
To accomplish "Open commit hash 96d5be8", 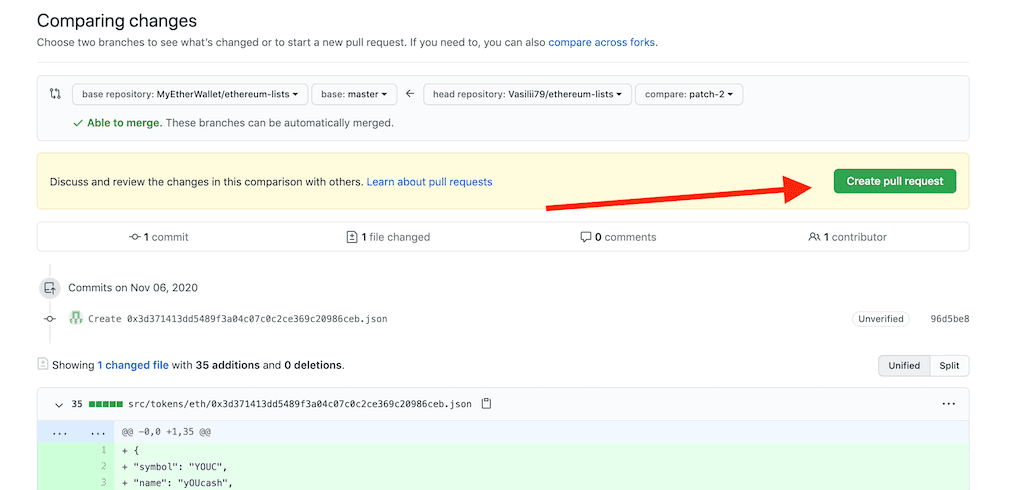I will (950, 319).
